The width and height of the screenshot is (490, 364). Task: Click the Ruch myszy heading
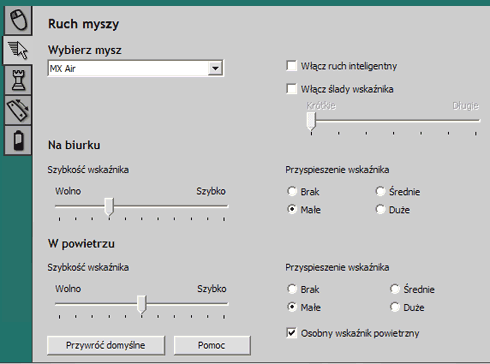(x=83, y=24)
